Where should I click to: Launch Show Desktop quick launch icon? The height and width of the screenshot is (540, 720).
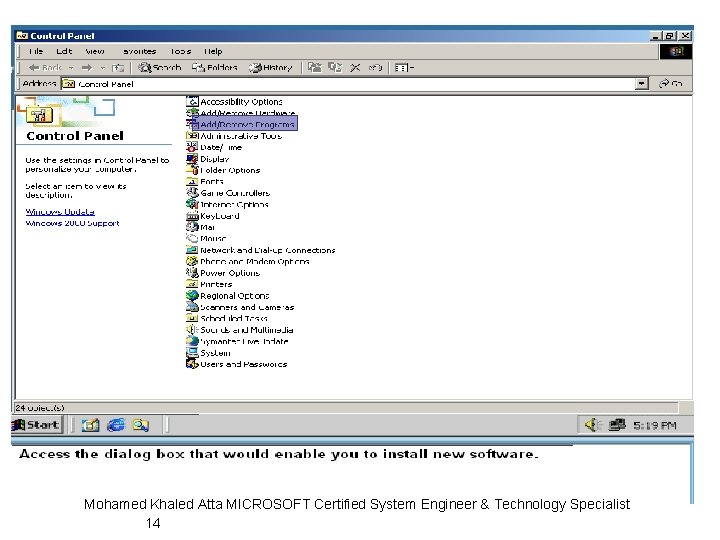tap(90, 425)
